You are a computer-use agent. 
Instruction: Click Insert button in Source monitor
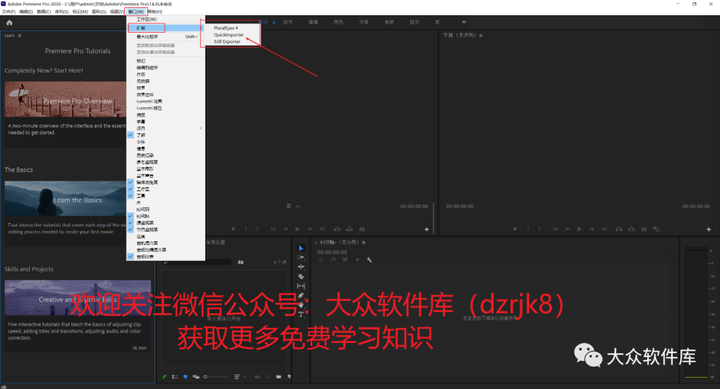click(337, 229)
